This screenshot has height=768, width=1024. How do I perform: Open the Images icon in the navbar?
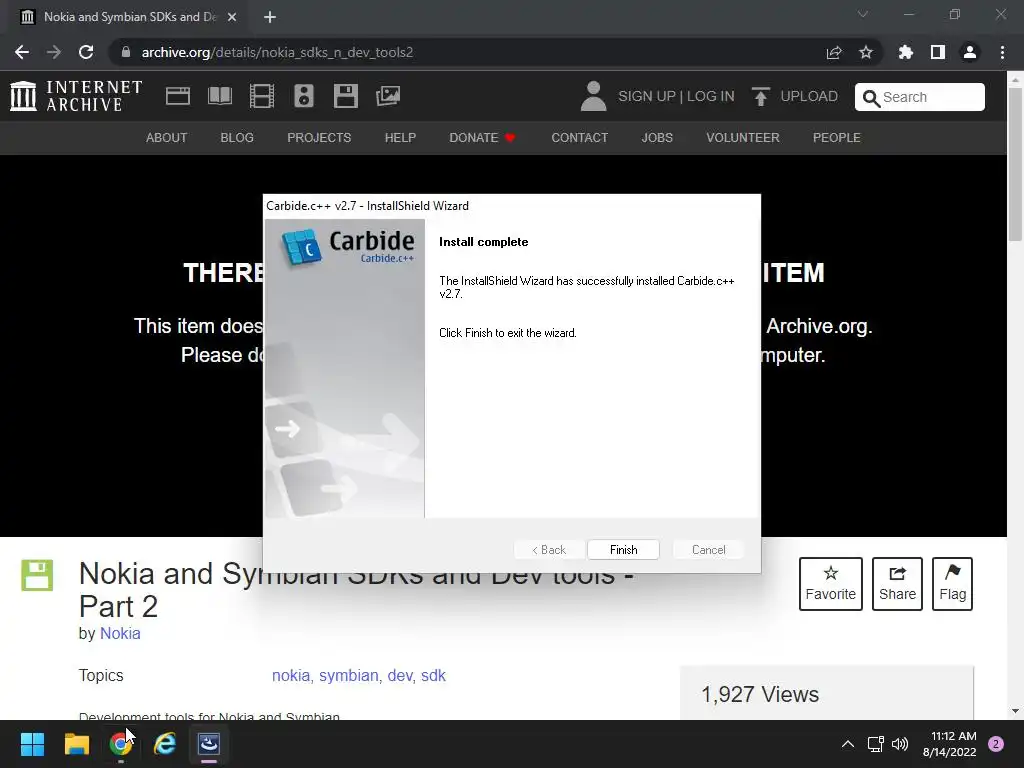point(387,96)
